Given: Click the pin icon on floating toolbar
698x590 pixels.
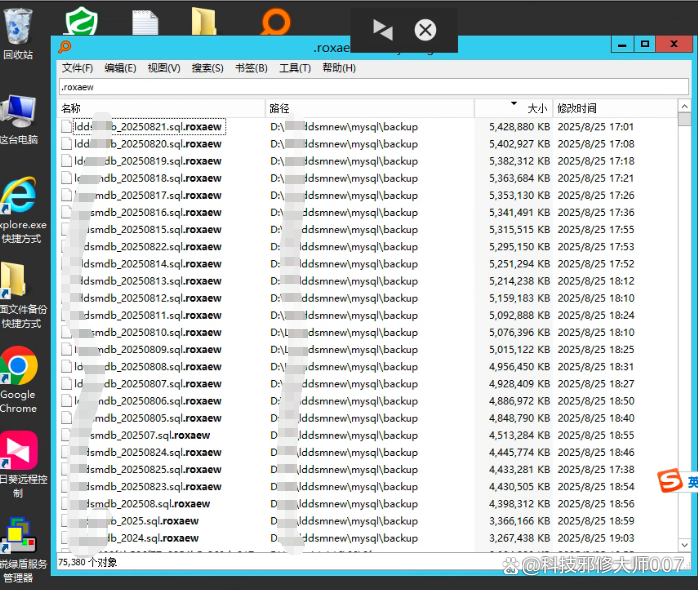Looking at the screenshot, I should click(383, 29).
